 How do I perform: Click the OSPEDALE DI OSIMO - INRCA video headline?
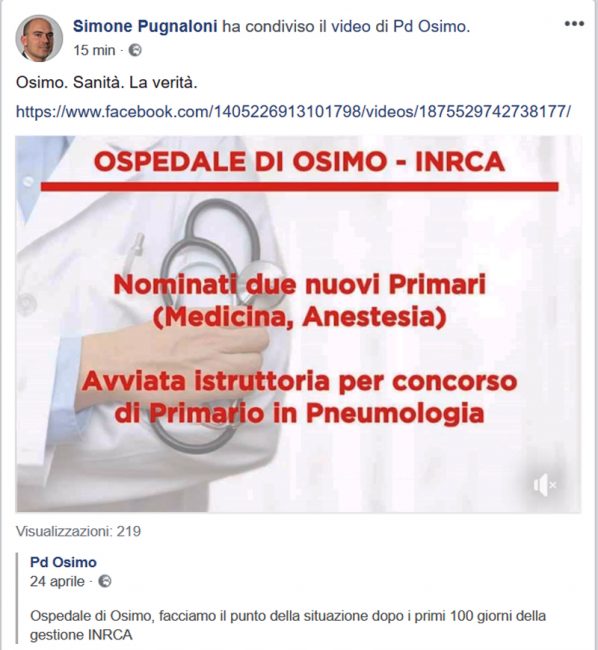(299, 162)
